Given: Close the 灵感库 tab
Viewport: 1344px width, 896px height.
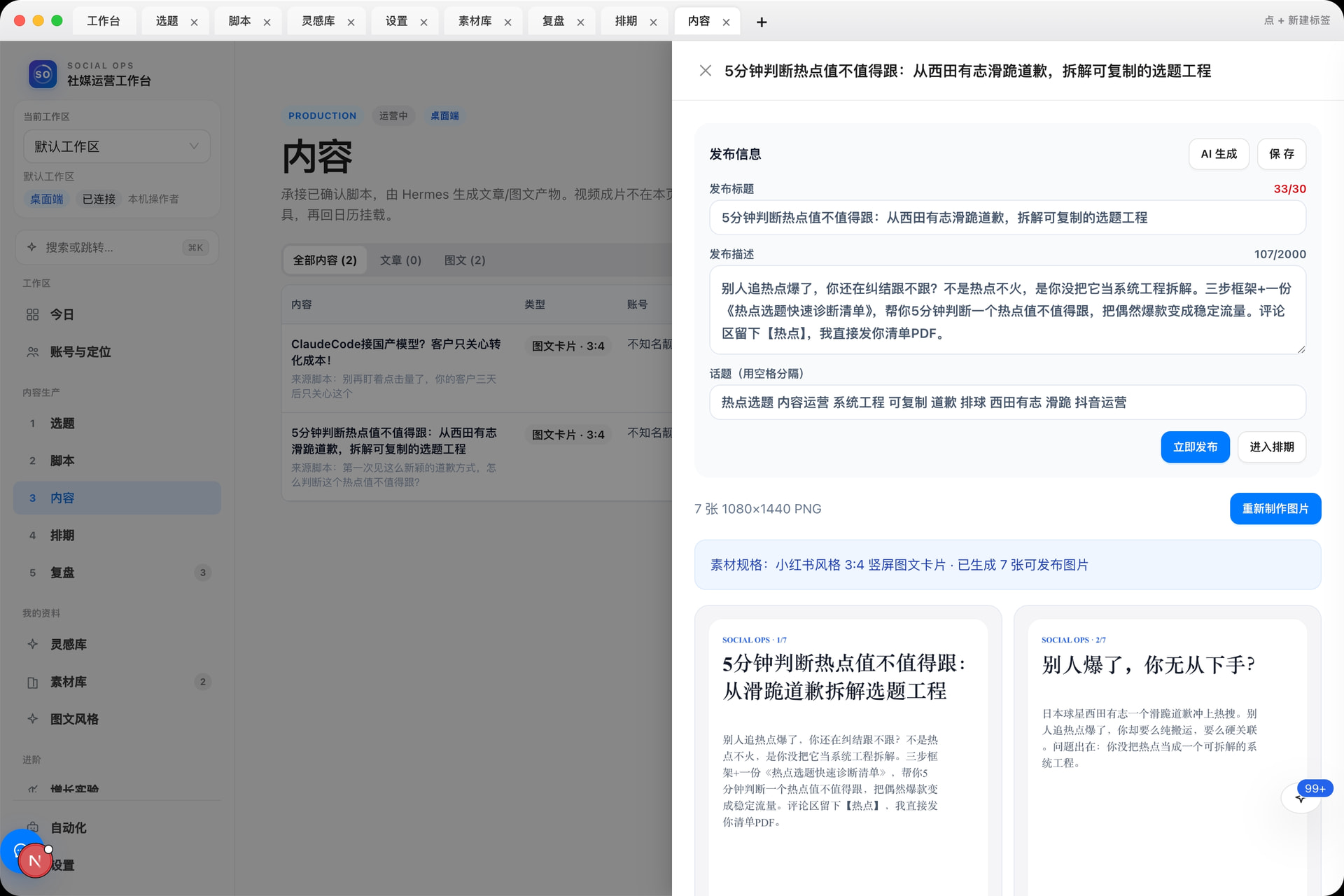Looking at the screenshot, I should coord(351,22).
